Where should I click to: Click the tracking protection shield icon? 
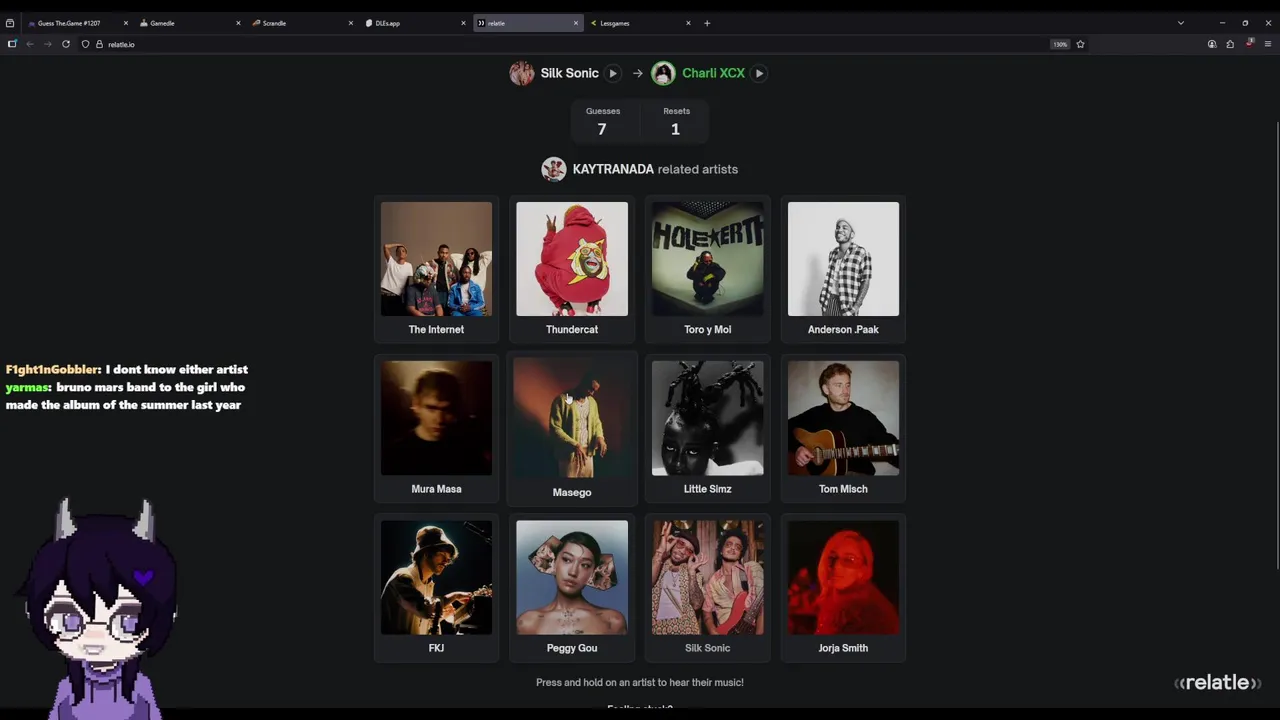pyautogui.click(x=85, y=44)
